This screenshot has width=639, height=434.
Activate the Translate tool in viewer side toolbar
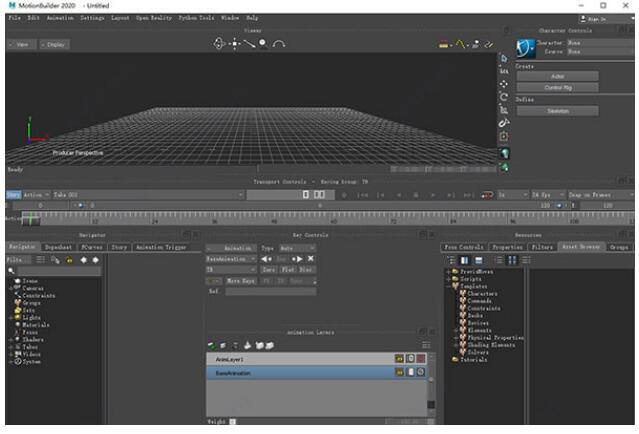[504, 84]
